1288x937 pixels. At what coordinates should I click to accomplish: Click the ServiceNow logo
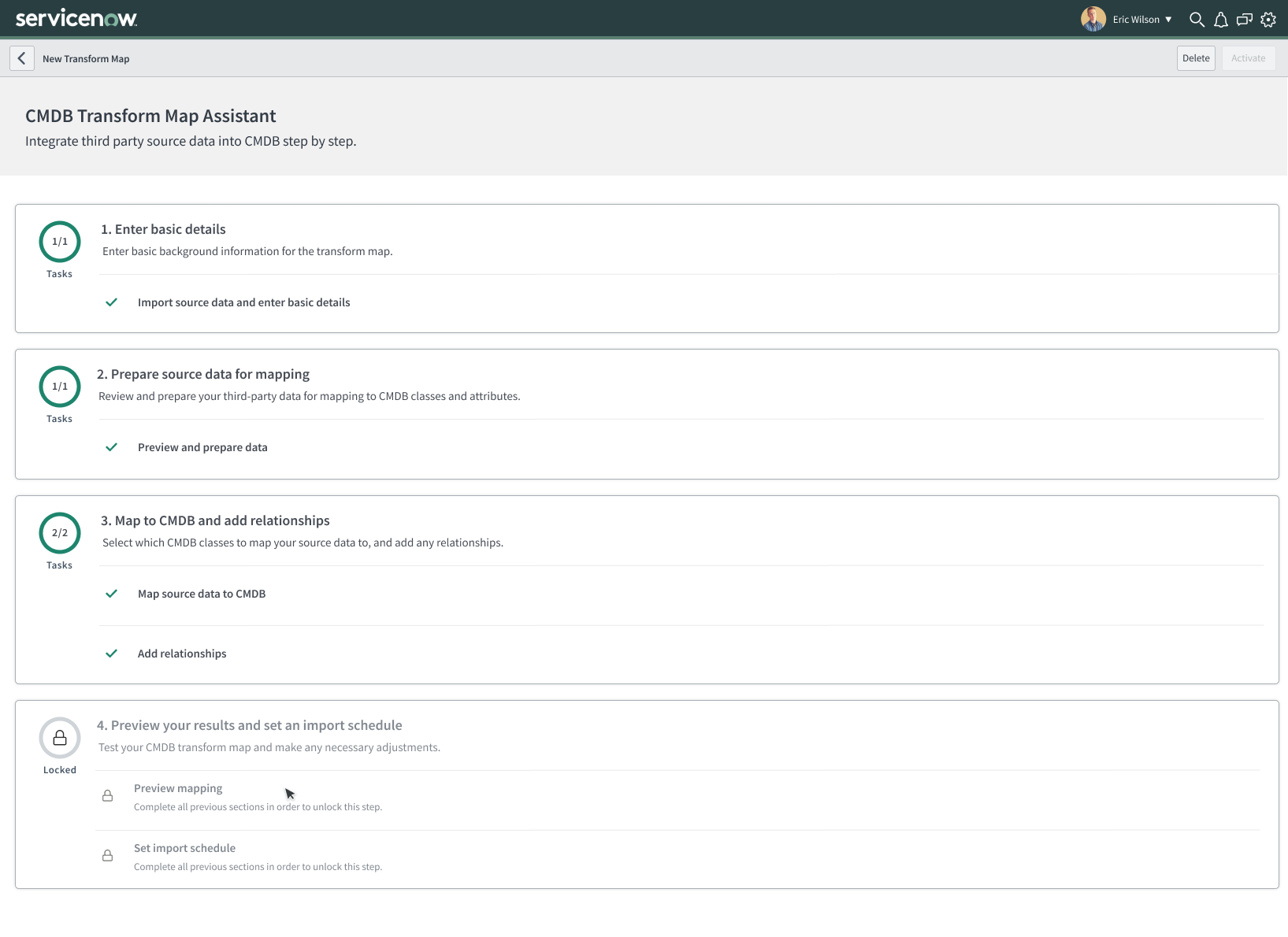coord(76,19)
